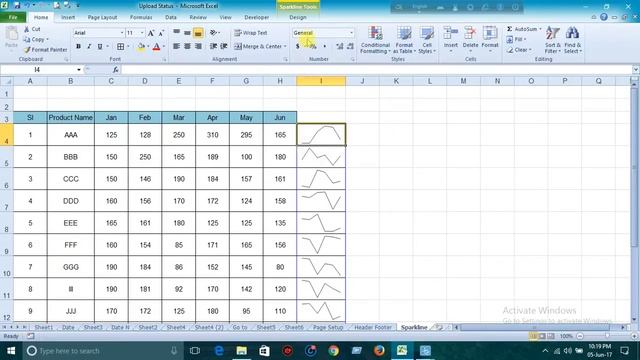
Task: Switch to the Insert ribbon tab
Action: pyautogui.click(x=68, y=17)
